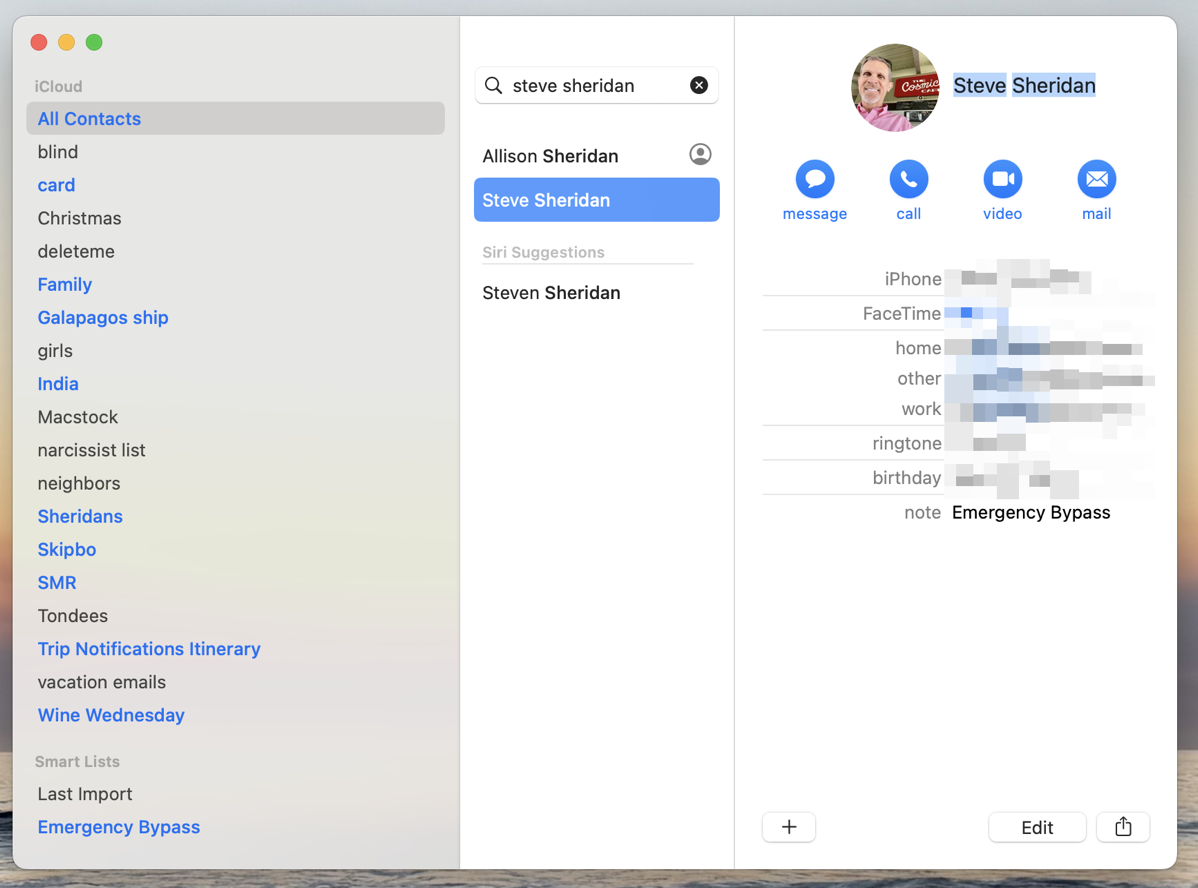
Task: Compose an email via the mail icon
Action: pos(1096,180)
